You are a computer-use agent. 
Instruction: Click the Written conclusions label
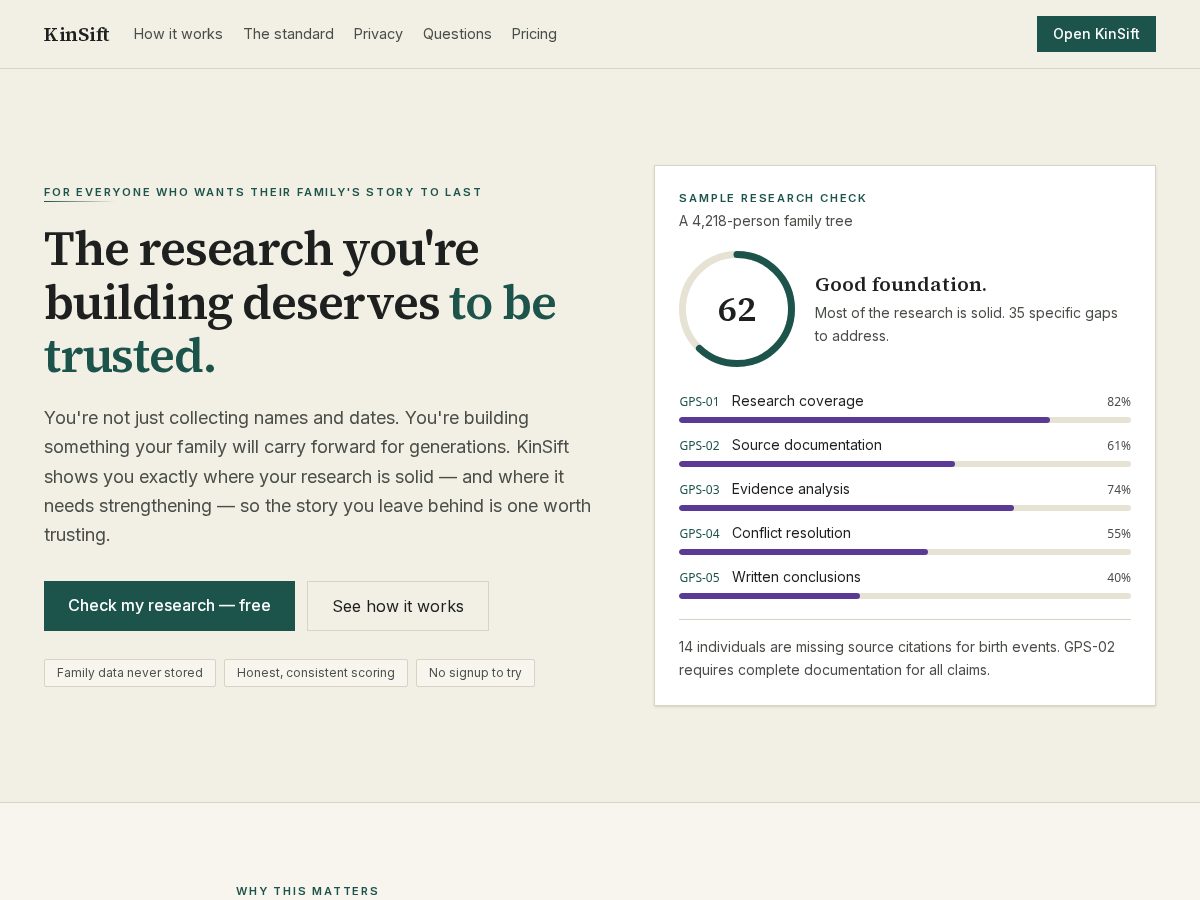796,577
